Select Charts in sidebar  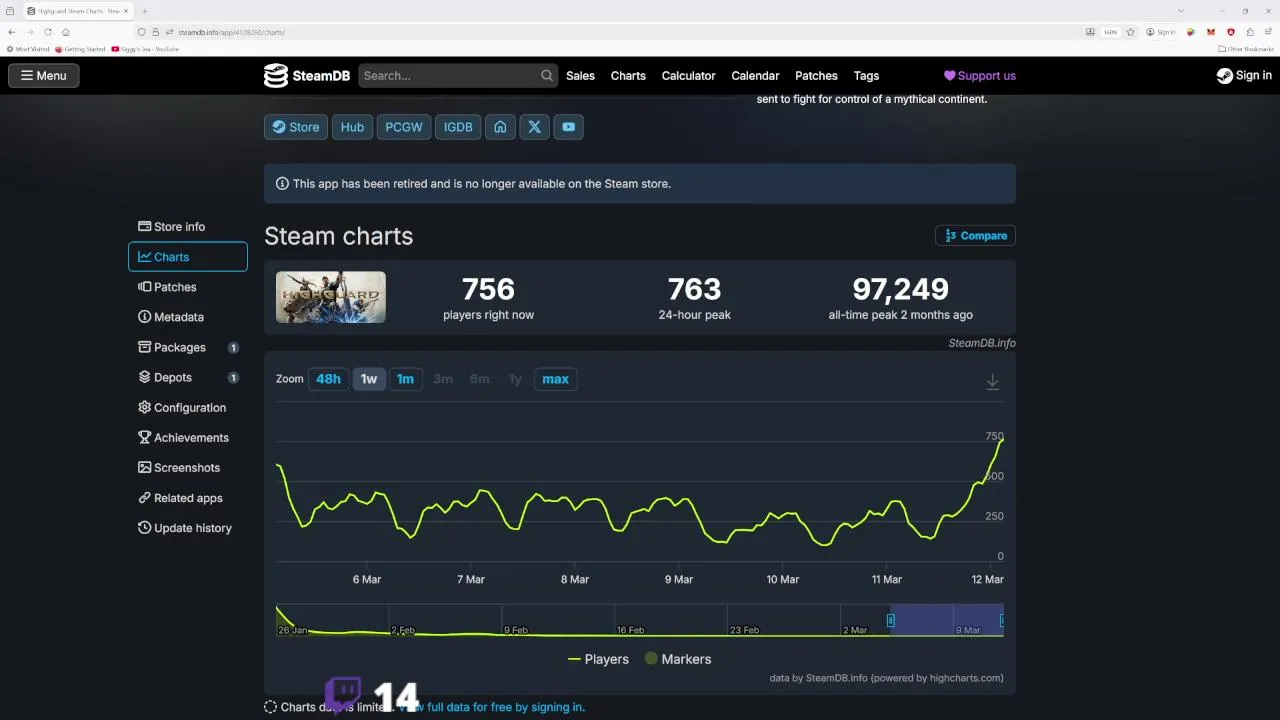click(x=188, y=257)
